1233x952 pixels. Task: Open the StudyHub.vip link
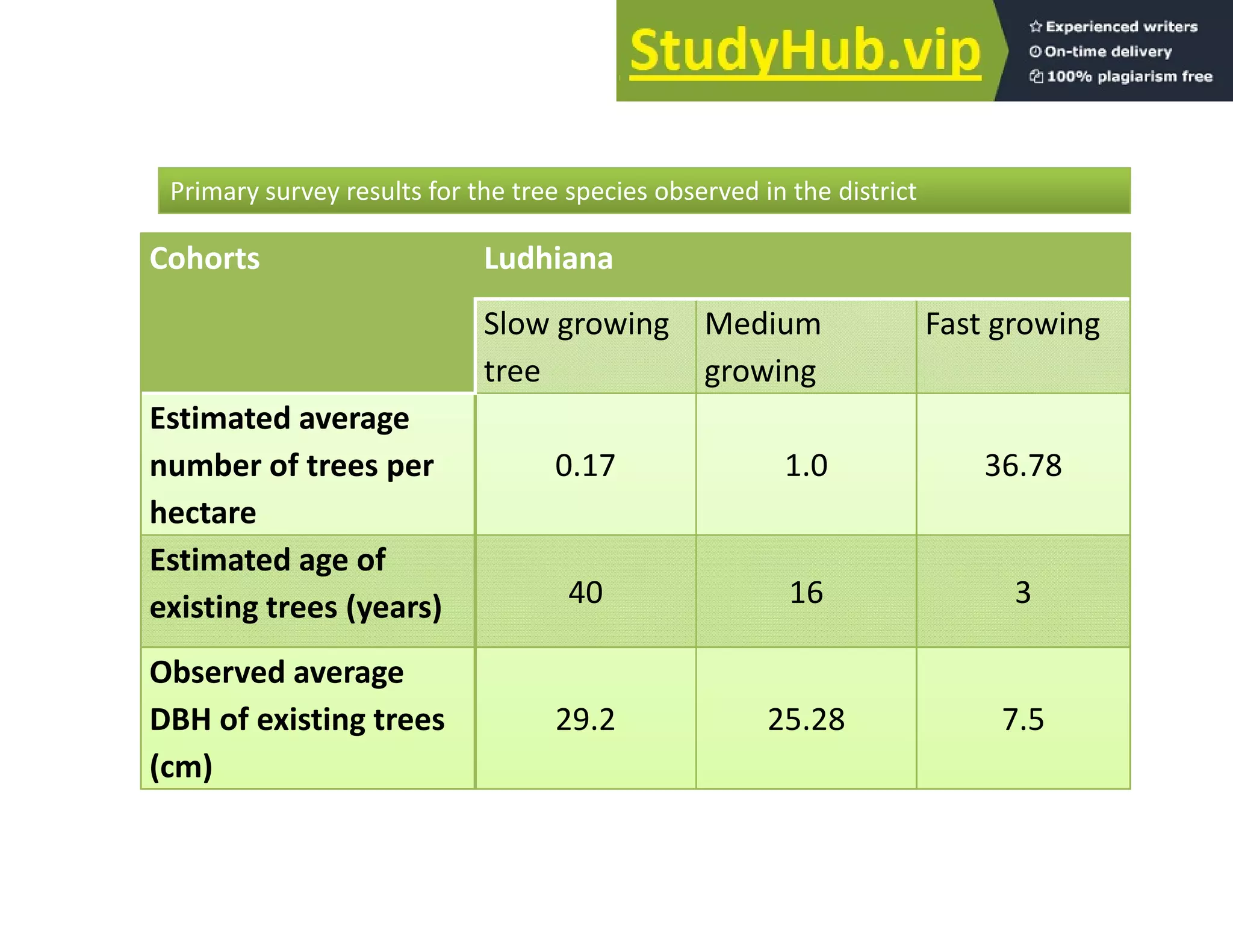[x=806, y=52]
